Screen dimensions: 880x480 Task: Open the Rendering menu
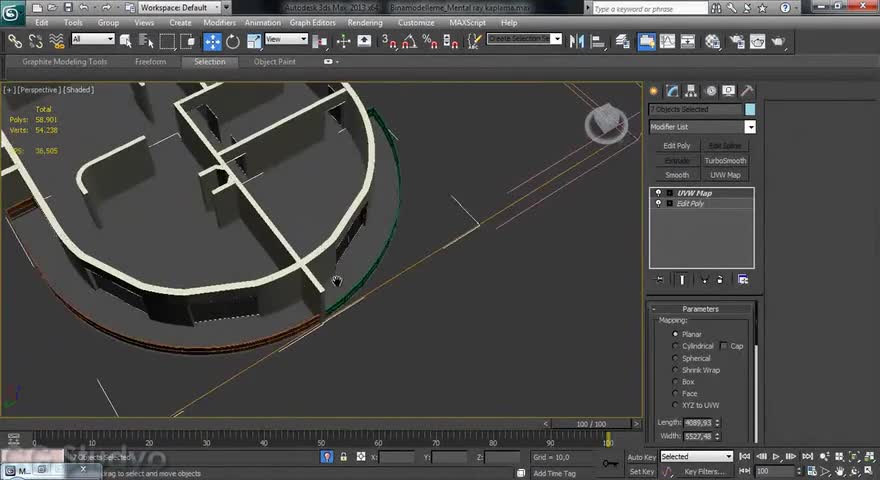point(364,22)
